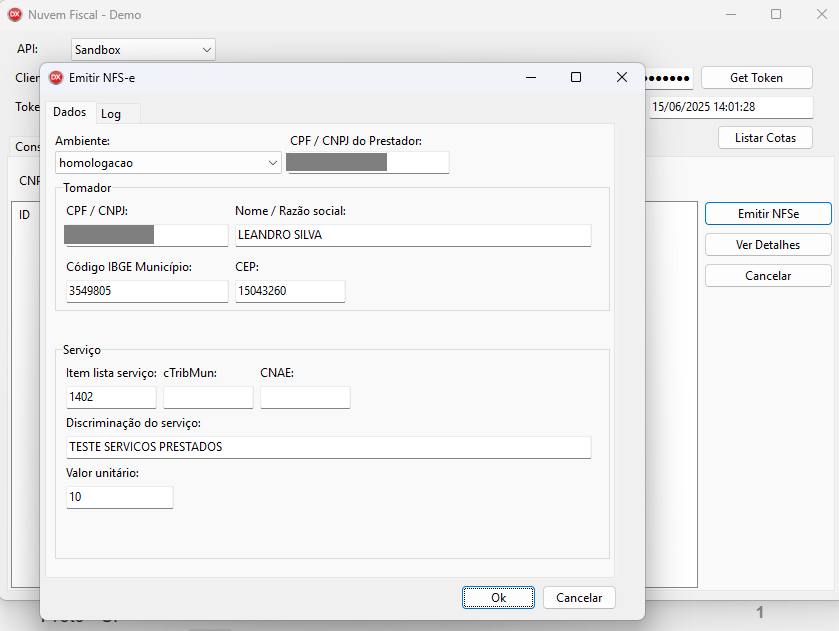This screenshot has height=631, width=839.
Task: Select the Discriminação do serviço field
Action: pyautogui.click(x=328, y=447)
